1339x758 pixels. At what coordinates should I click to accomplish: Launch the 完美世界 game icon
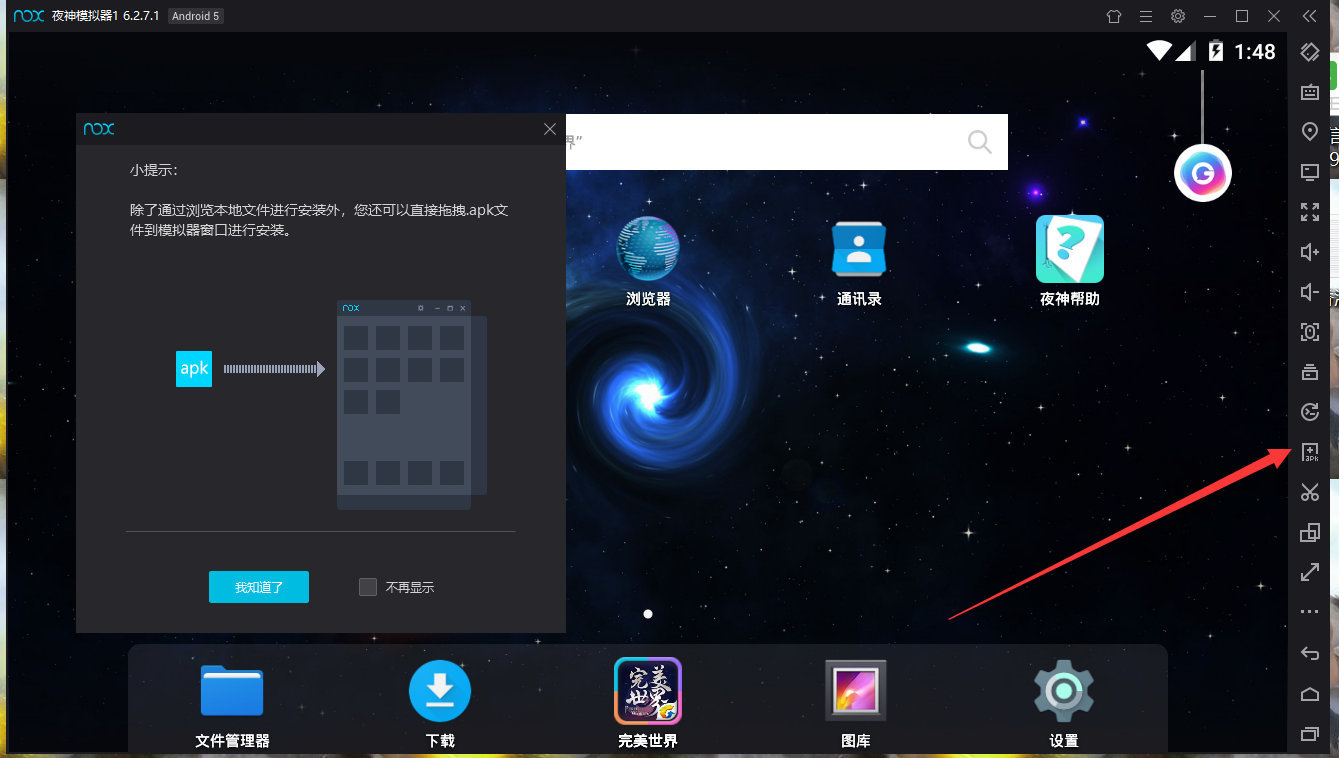[x=647, y=691]
